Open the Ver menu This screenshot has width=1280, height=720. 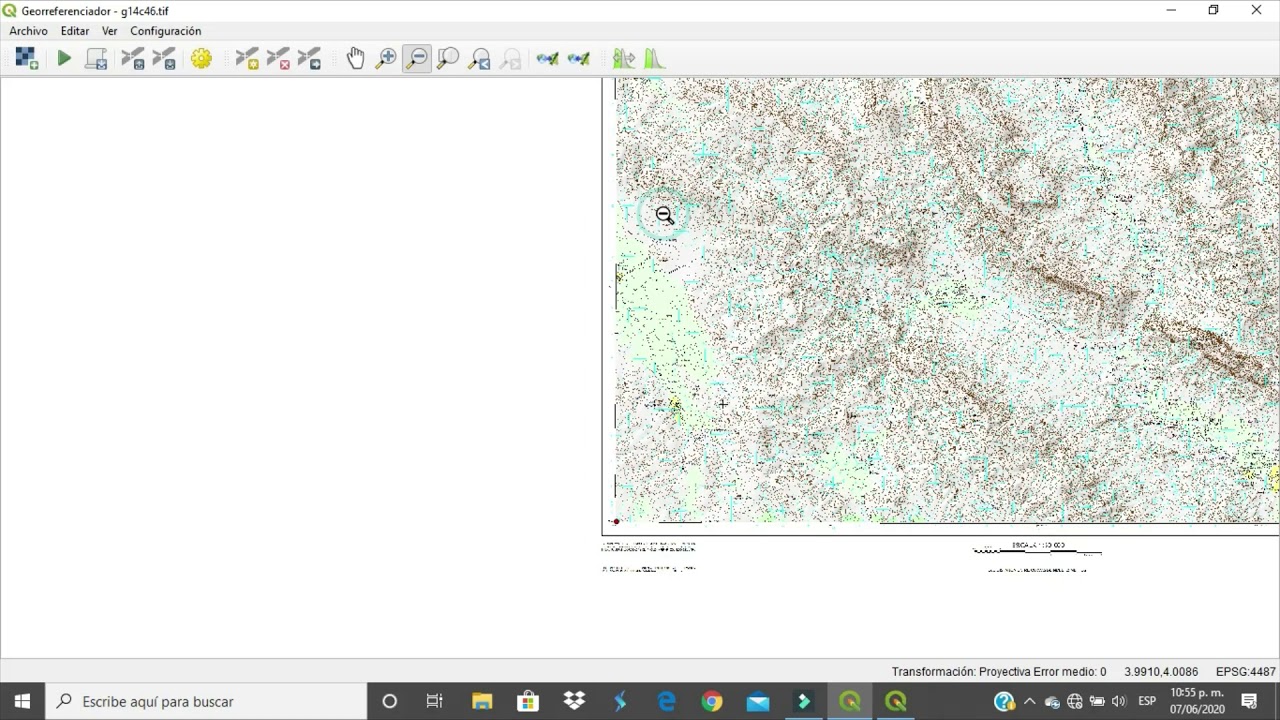110,31
